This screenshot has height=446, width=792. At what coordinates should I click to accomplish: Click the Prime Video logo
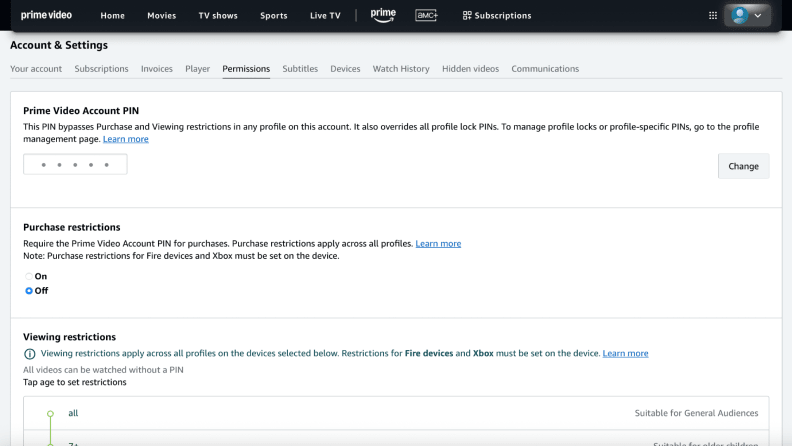46,15
